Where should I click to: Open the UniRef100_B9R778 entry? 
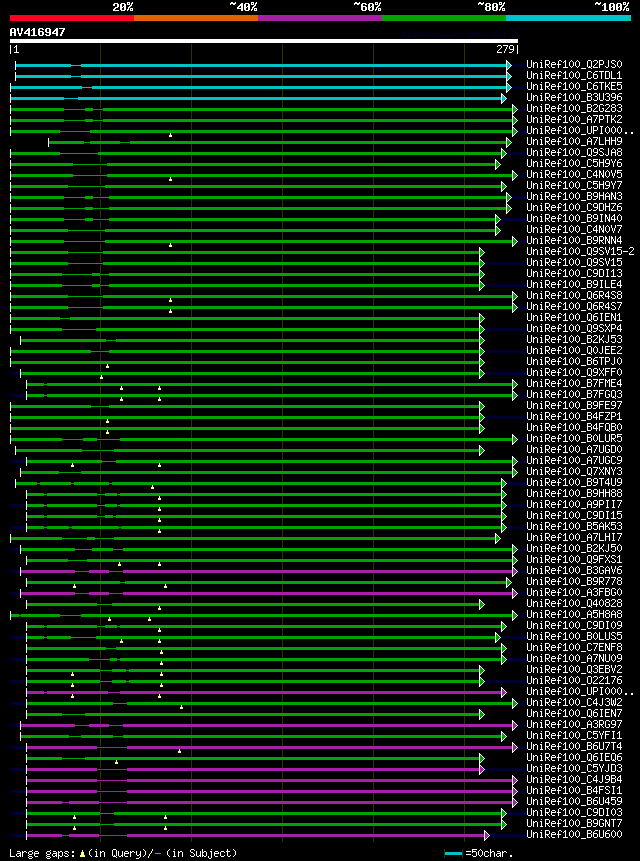point(574,582)
